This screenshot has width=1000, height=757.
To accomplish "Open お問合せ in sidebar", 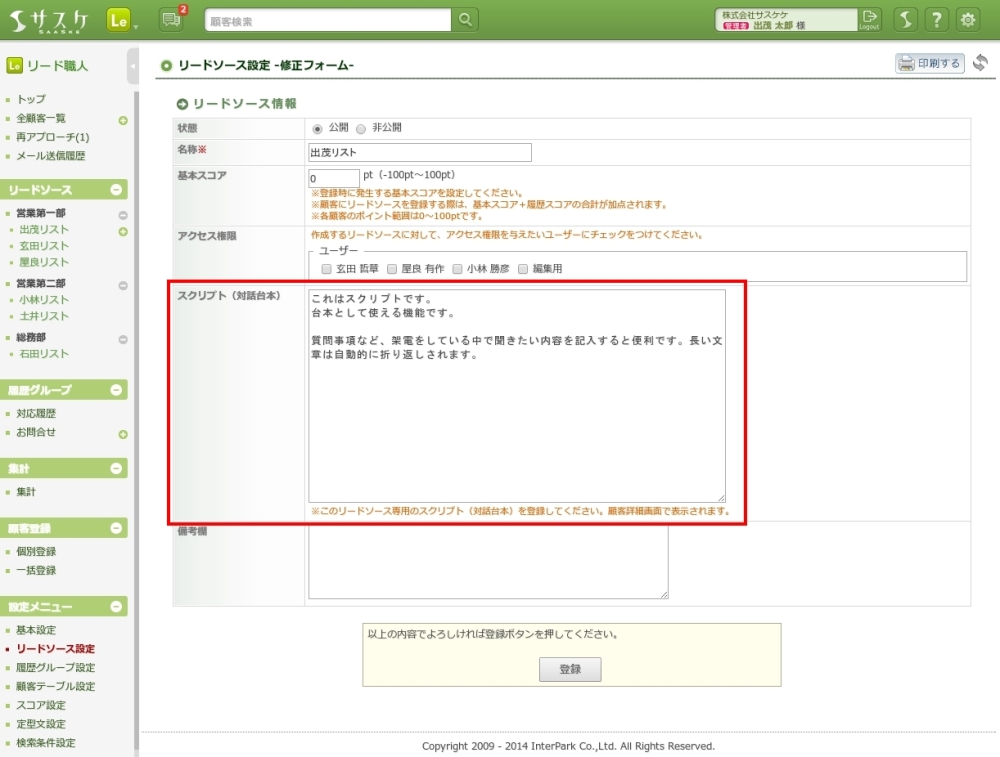I will 36,432.
